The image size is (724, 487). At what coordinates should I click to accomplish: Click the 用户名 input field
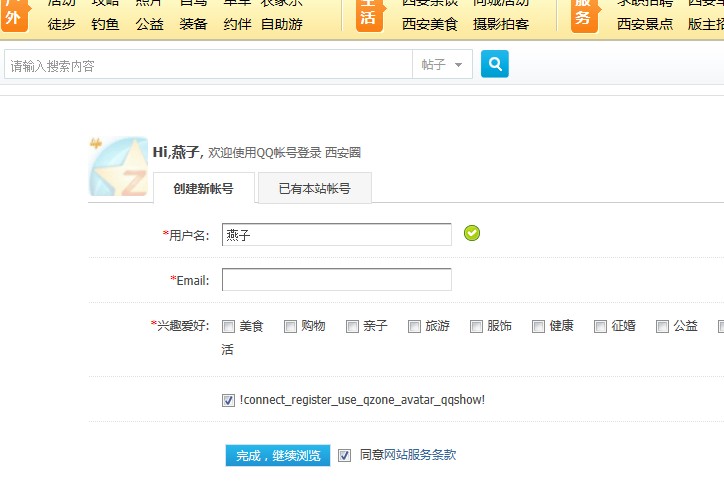click(337, 234)
